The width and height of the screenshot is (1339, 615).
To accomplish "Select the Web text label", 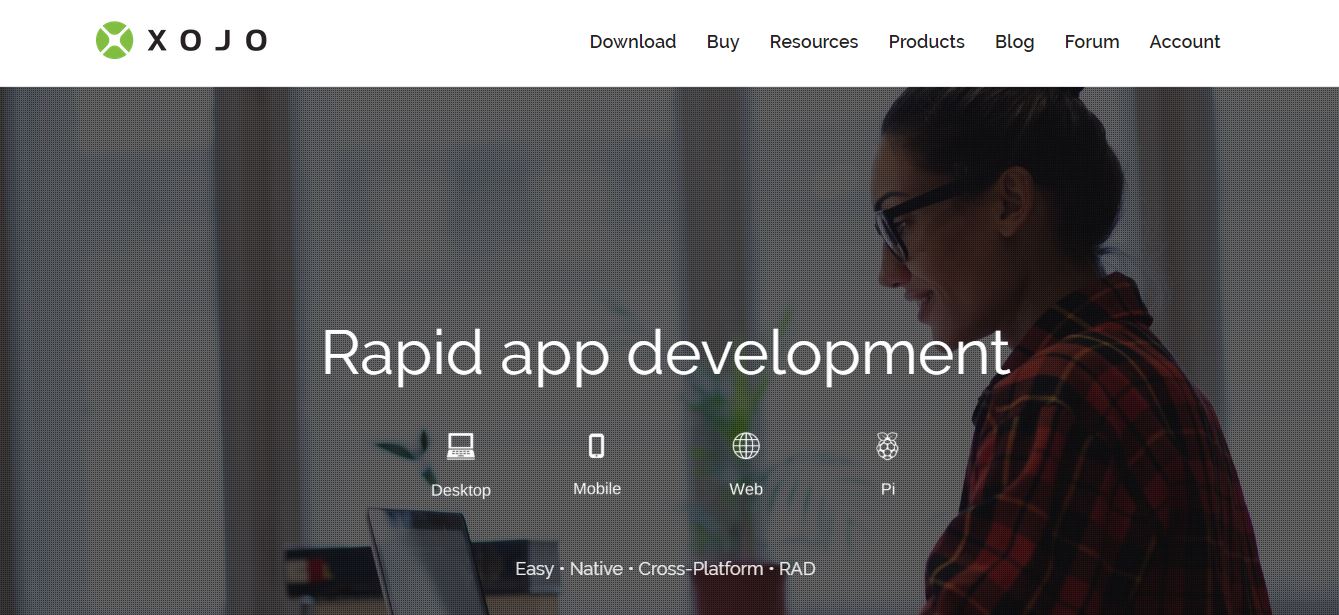I will [746, 489].
